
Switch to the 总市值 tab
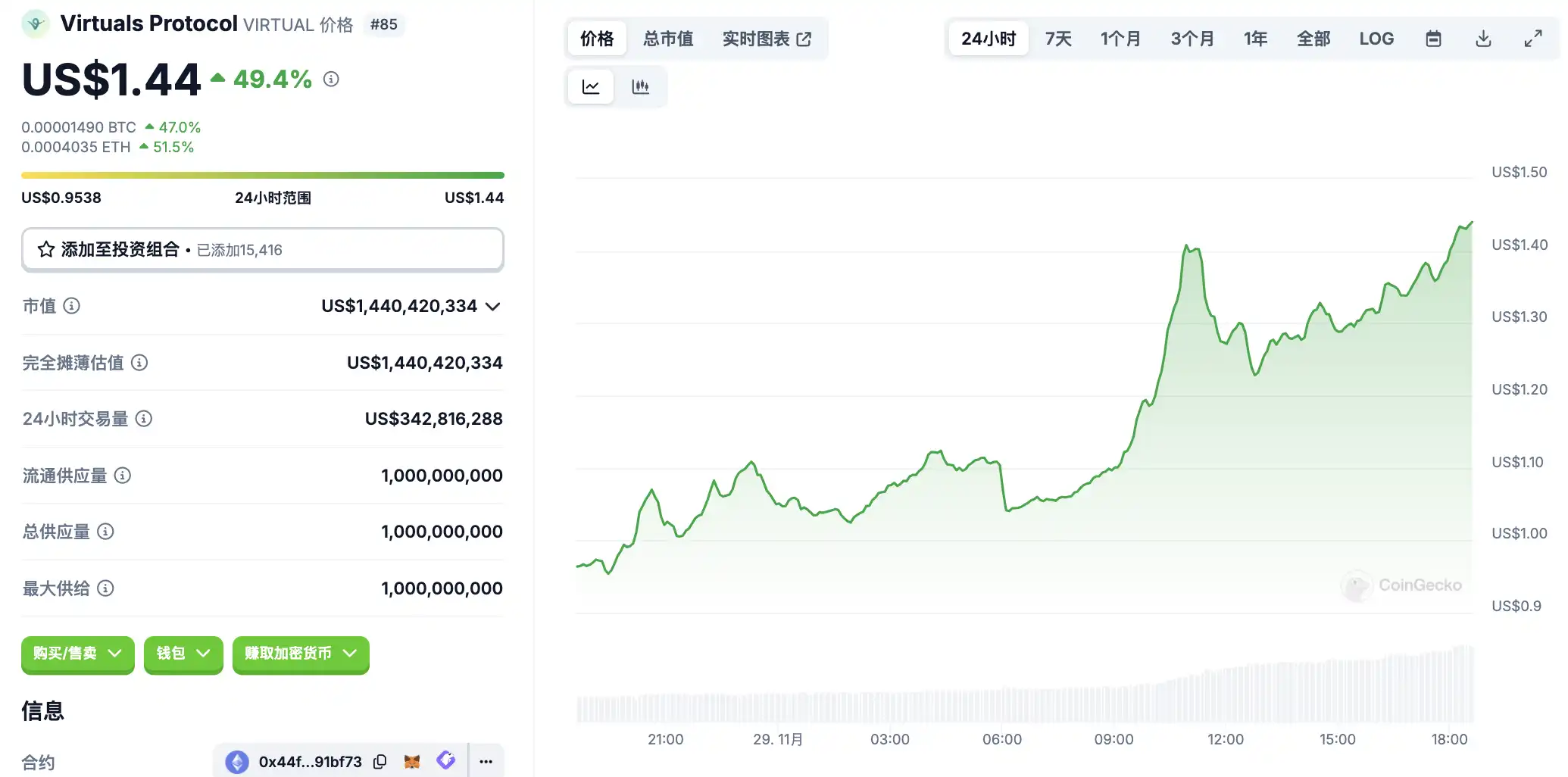coord(668,39)
